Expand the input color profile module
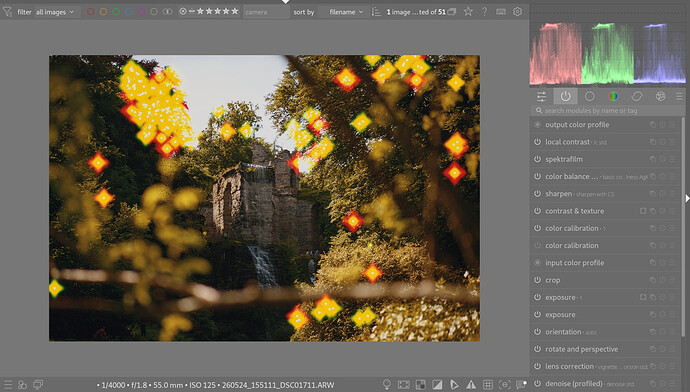 [575, 263]
